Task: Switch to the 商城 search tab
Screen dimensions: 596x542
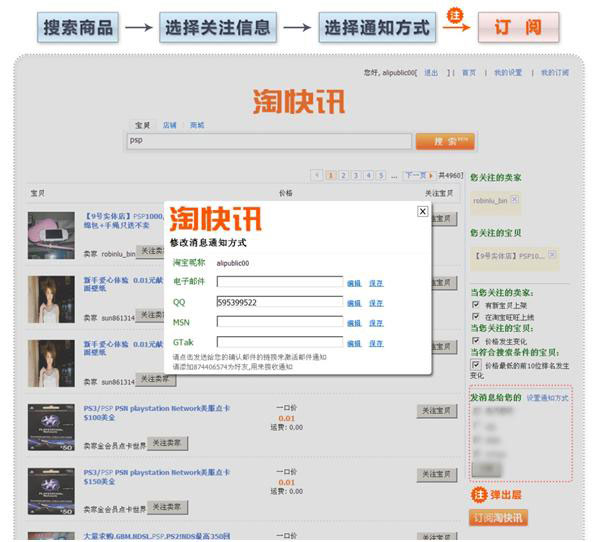Action: point(197,125)
